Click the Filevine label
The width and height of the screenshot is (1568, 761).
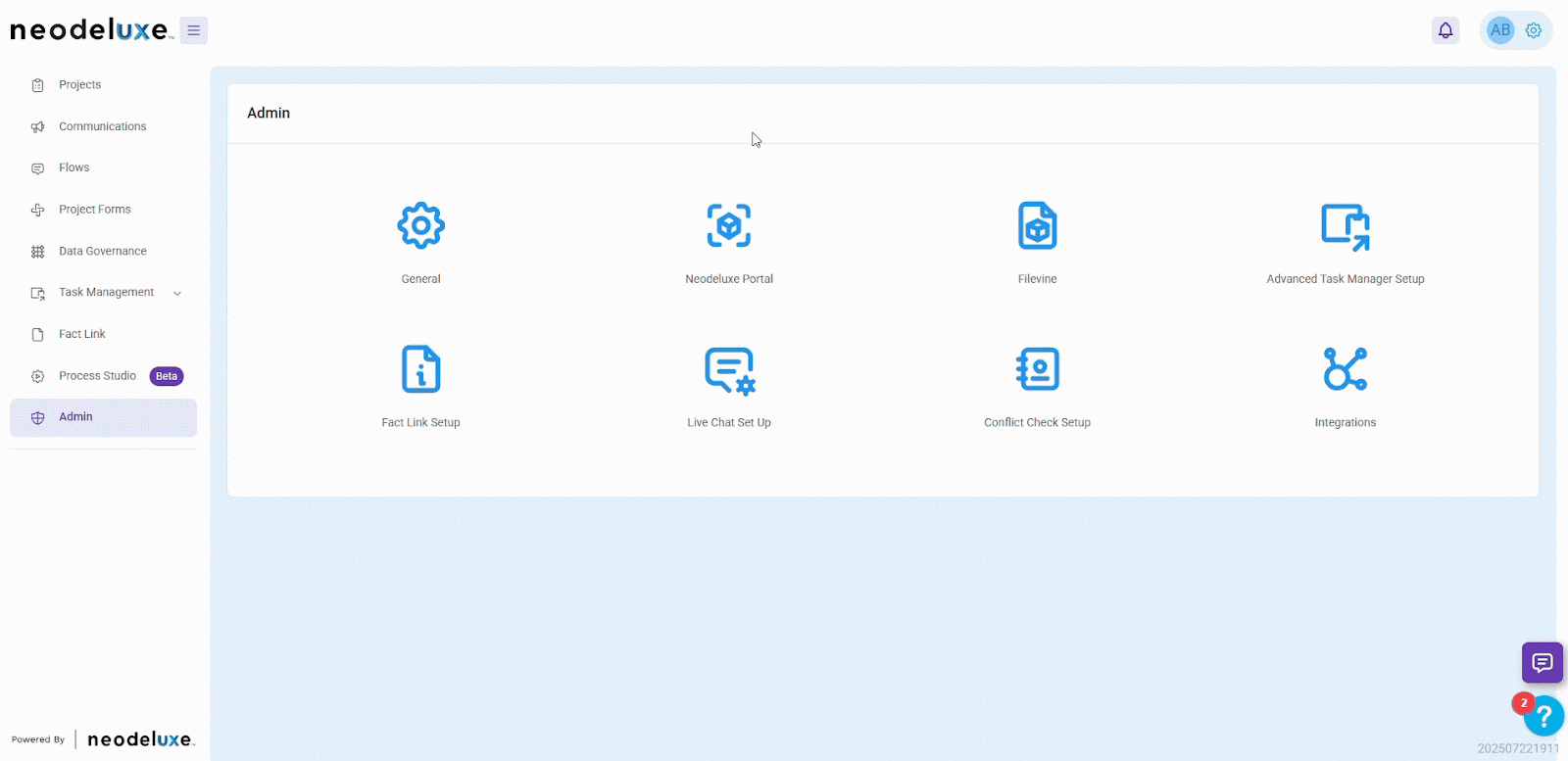[x=1038, y=279]
